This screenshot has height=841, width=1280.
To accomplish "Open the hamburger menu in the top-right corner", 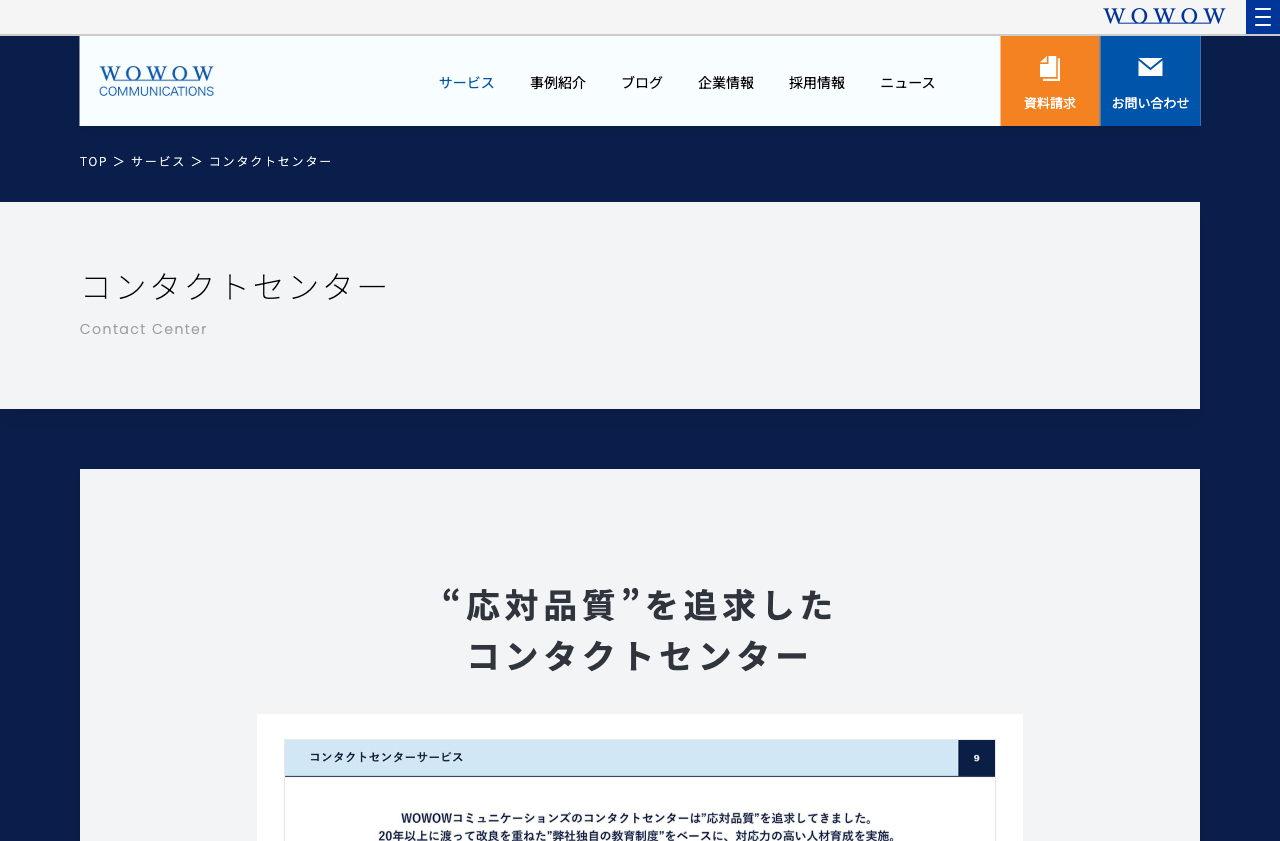I will [1262, 16].
